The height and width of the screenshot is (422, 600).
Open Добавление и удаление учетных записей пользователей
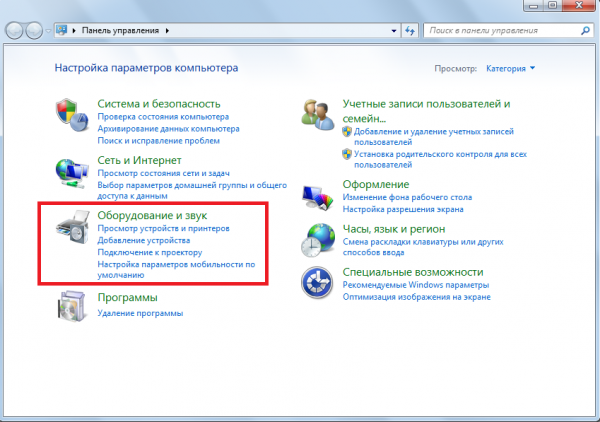[434, 137]
